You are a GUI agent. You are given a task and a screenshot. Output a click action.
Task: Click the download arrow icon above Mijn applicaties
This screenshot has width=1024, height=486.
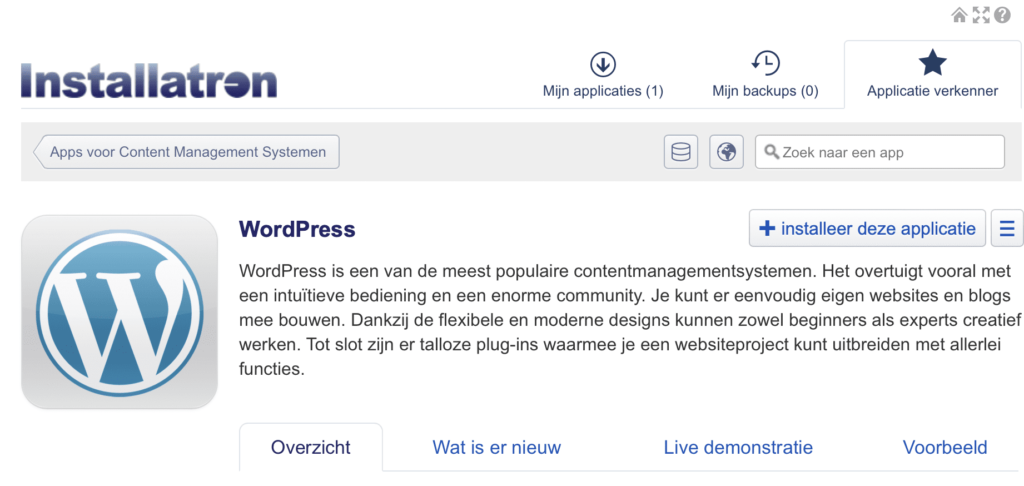click(x=603, y=64)
